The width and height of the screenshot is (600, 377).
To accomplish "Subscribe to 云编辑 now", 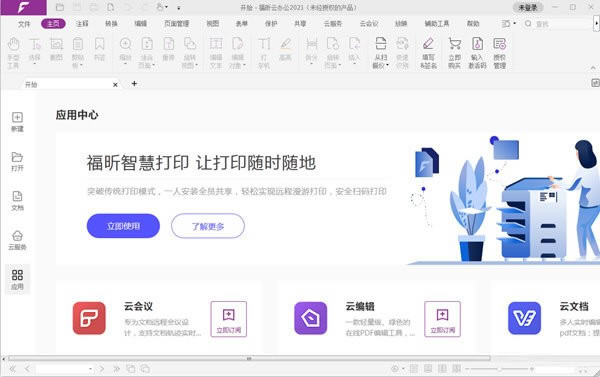I will [442, 319].
